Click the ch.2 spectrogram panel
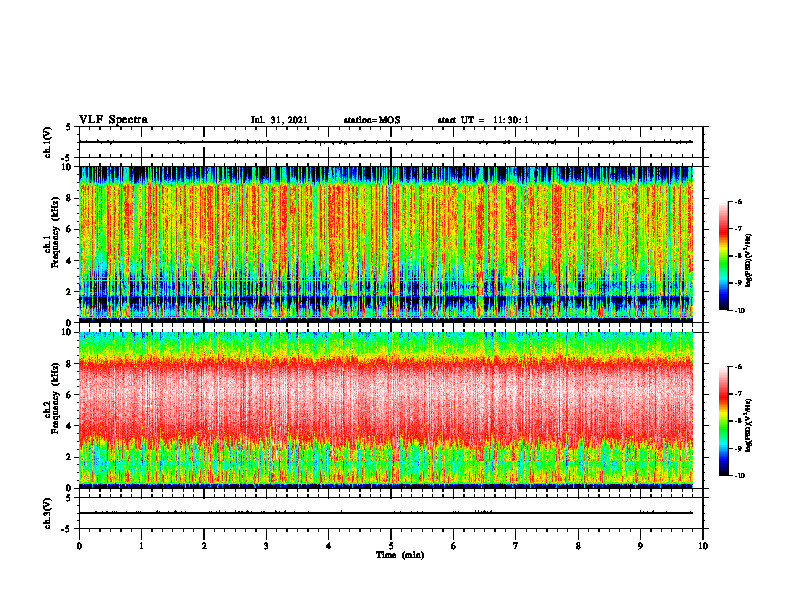This screenshot has width=792, height=612. 385,410
